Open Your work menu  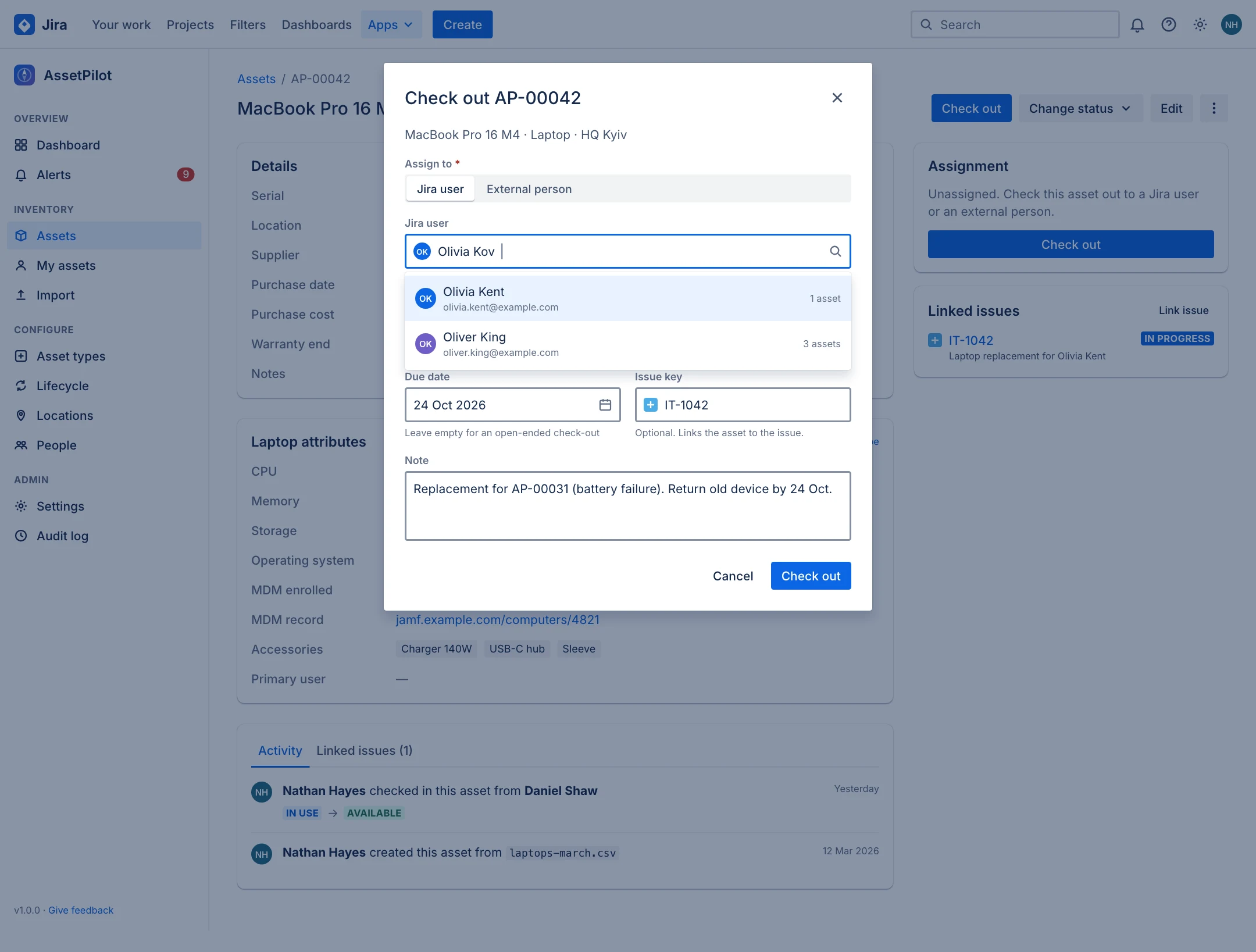click(121, 24)
